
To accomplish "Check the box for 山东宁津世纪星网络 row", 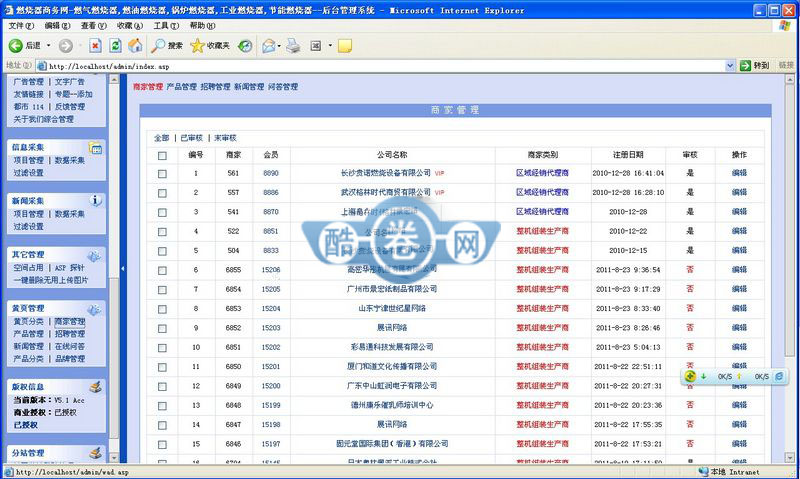I will 162,309.
